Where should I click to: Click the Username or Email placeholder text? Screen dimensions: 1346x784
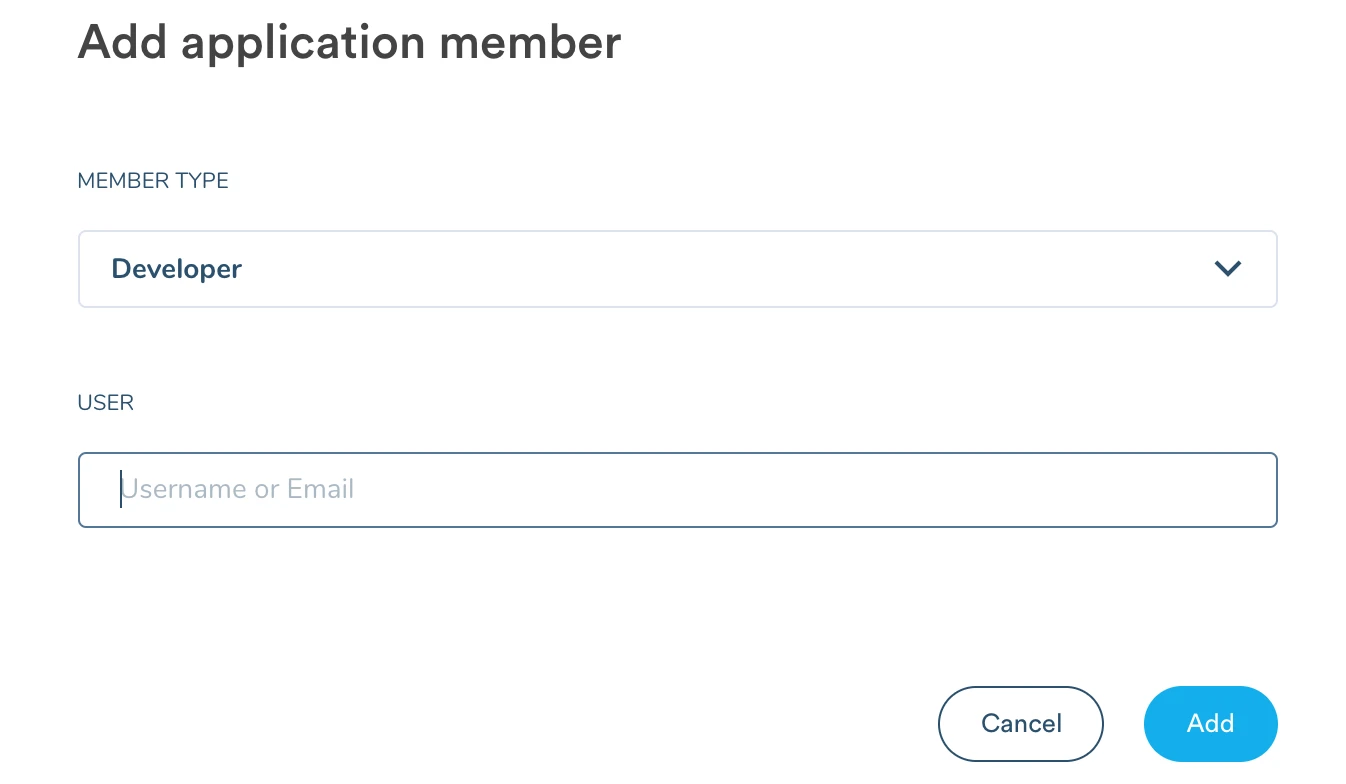coord(237,489)
